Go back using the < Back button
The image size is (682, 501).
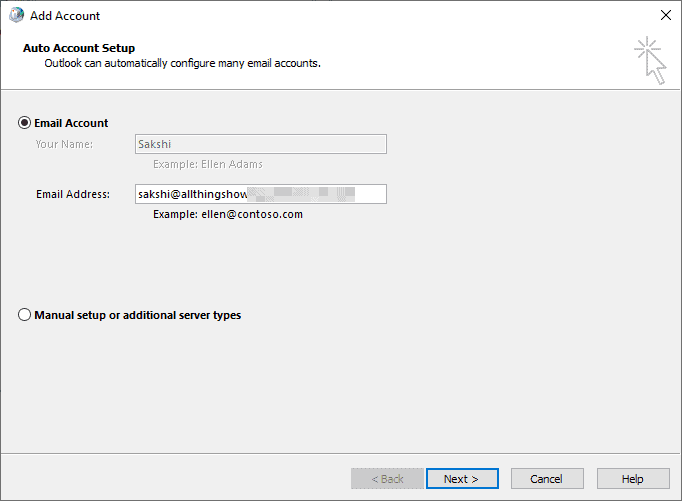tap(387, 479)
